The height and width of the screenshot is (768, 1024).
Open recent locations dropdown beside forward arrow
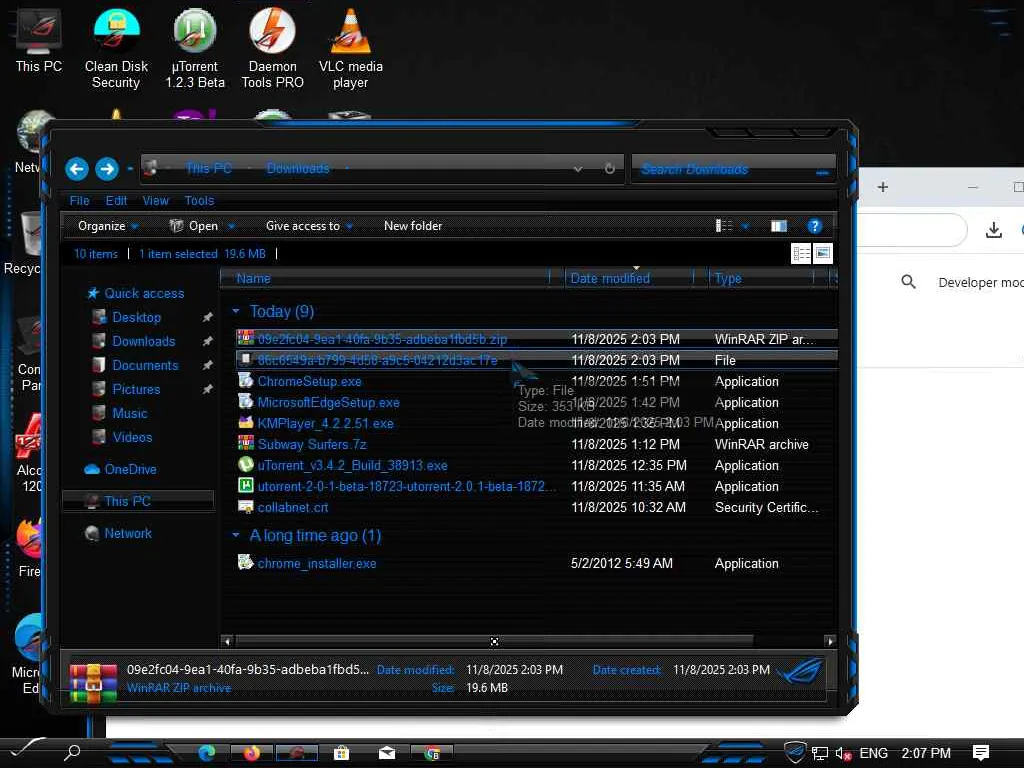pyautogui.click(x=130, y=169)
